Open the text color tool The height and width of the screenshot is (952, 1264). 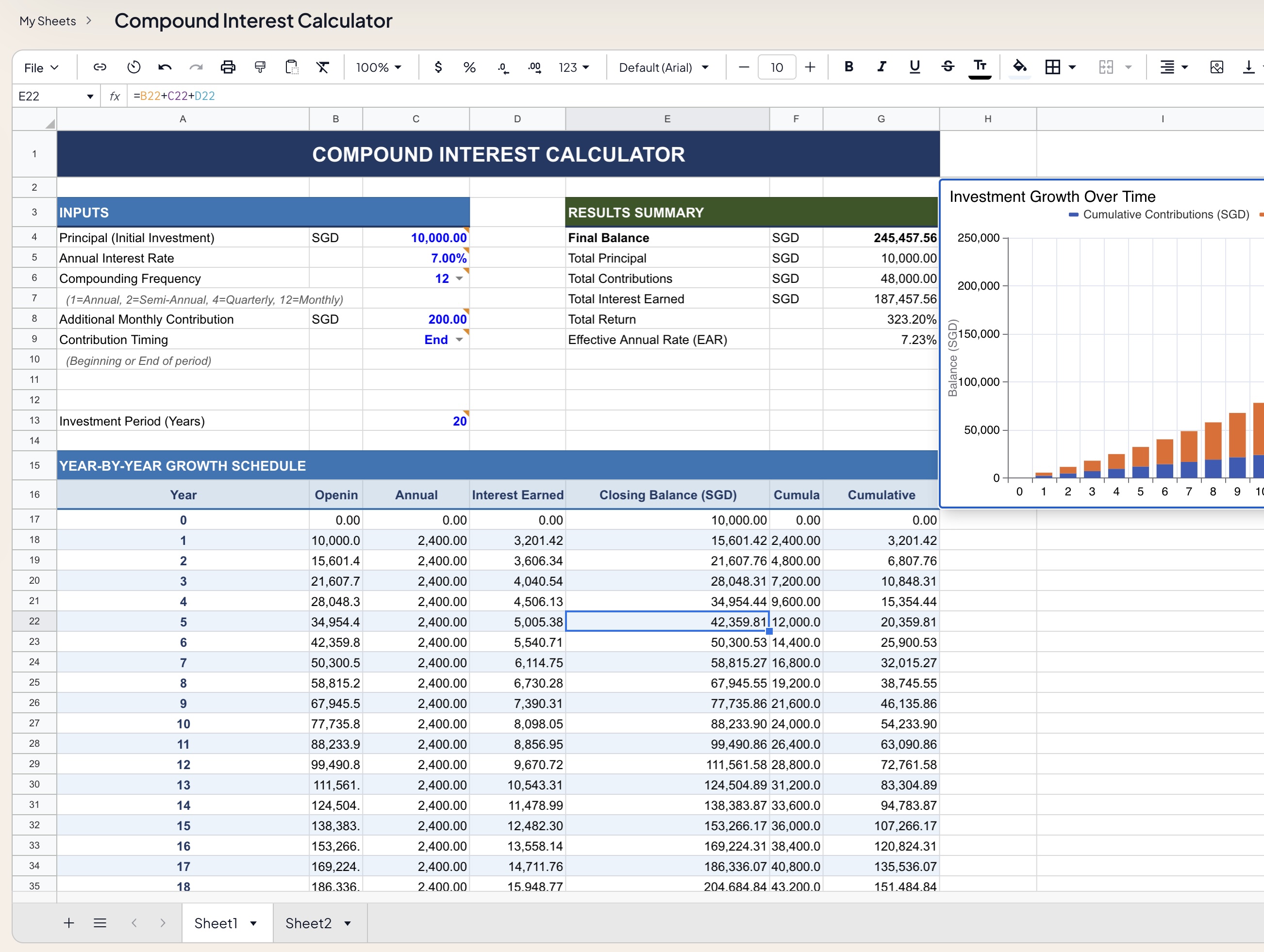(980, 67)
